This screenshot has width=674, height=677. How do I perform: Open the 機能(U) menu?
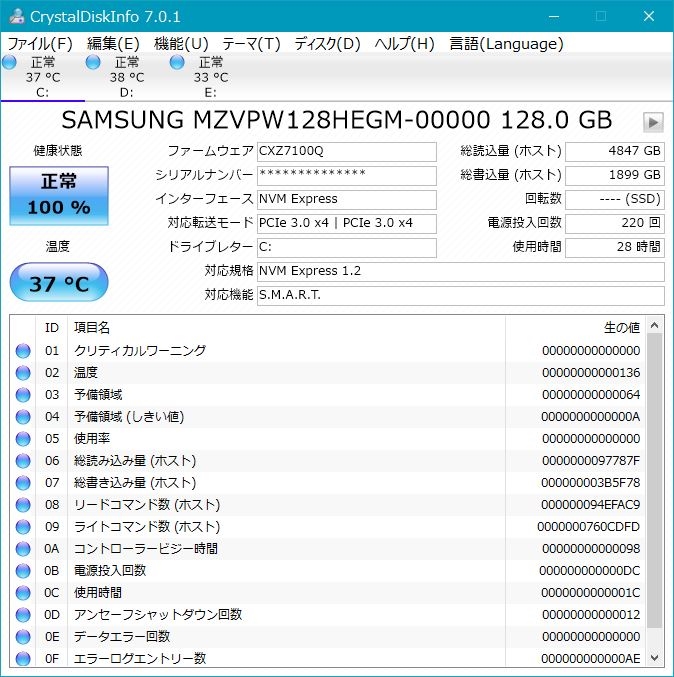[181, 44]
